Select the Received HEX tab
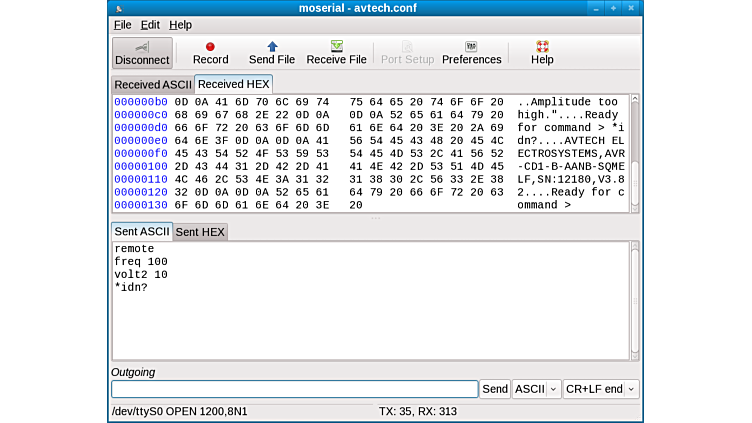This screenshot has height=423, width=752. (x=233, y=84)
